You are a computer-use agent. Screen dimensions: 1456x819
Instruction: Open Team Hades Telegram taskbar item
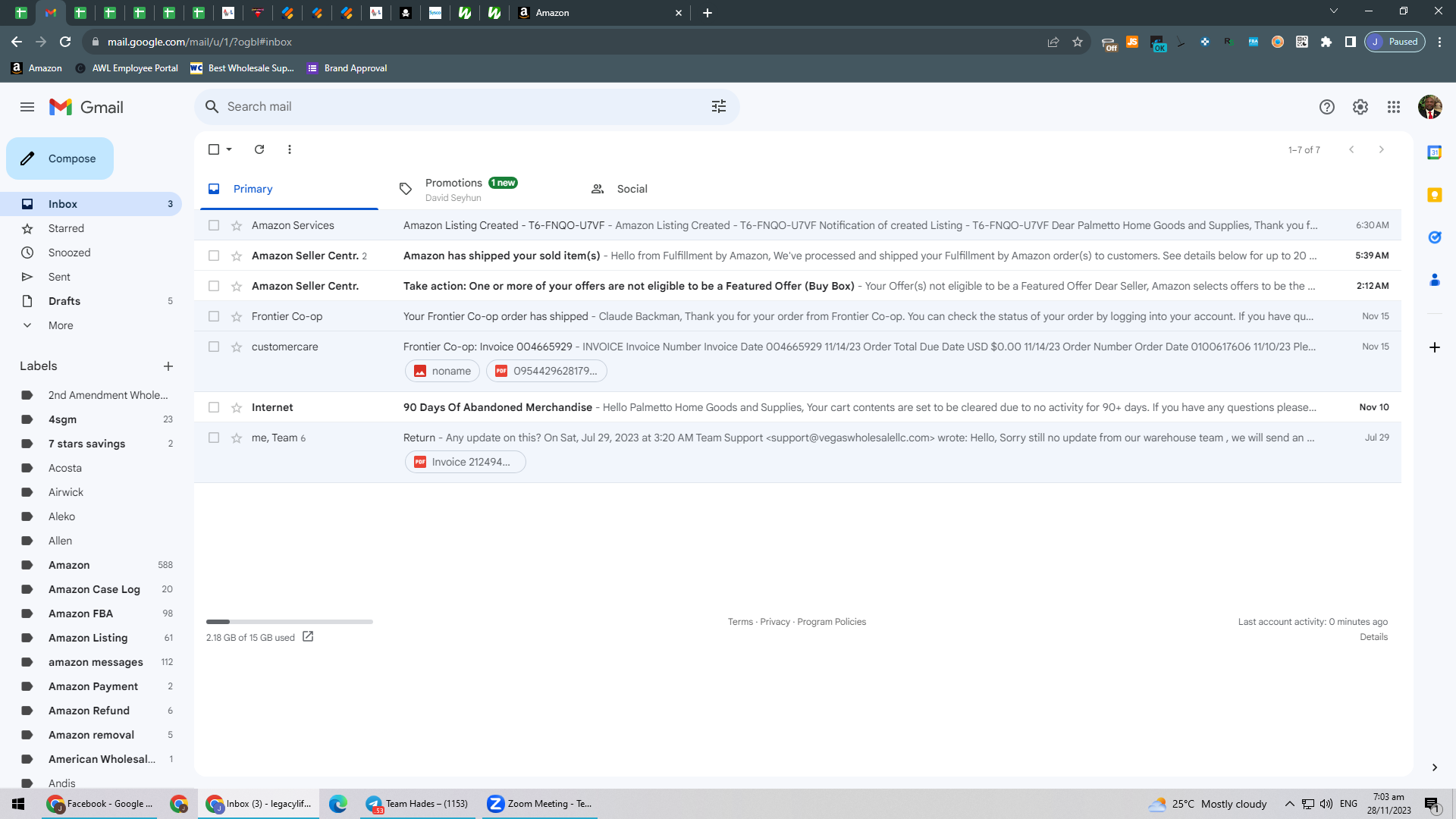(x=419, y=804)
